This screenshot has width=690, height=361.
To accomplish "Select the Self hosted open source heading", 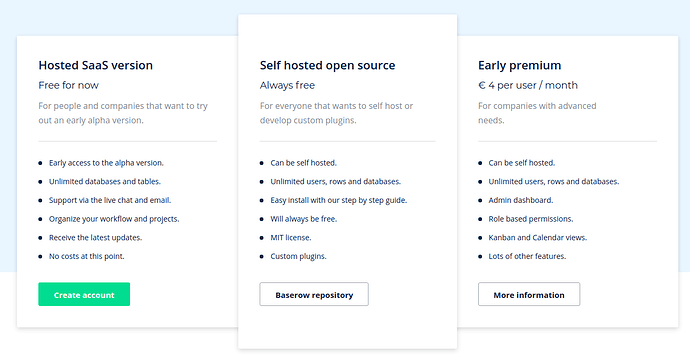I will tap(327, 65).
